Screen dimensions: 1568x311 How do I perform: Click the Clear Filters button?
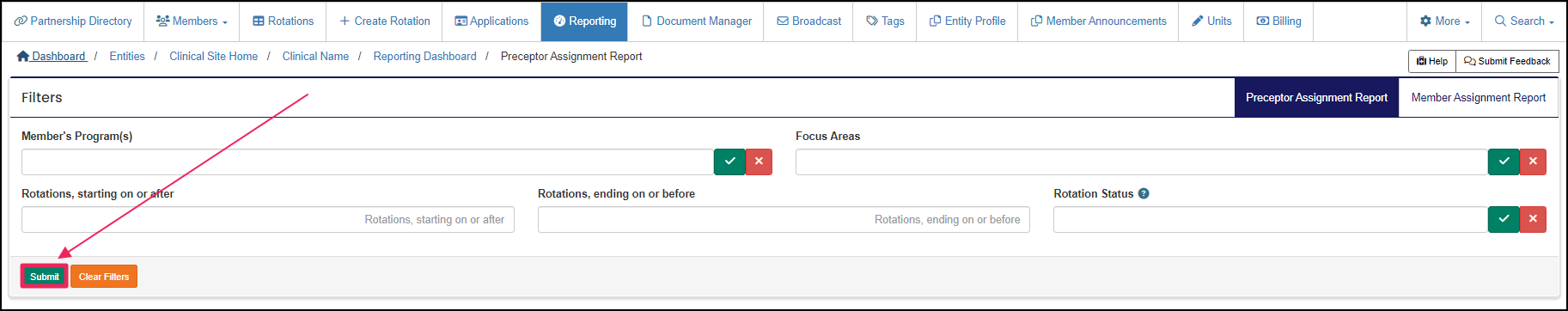coord(104,277)
